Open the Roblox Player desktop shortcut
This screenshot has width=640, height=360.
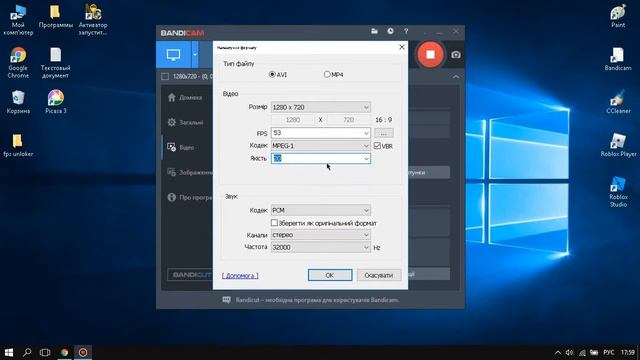coord(618,145)
